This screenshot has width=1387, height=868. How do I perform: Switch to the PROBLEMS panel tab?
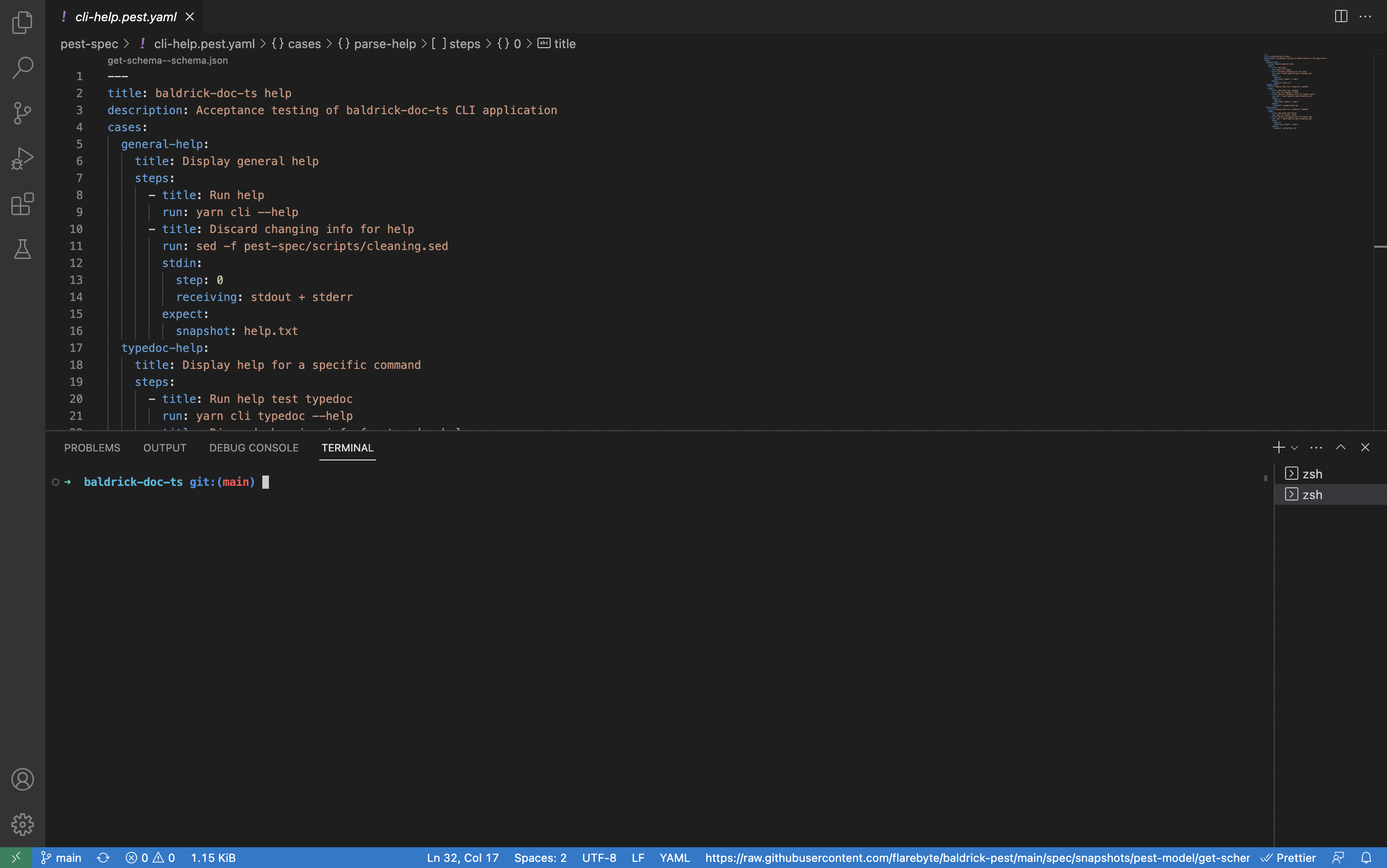tap(92, 448)
